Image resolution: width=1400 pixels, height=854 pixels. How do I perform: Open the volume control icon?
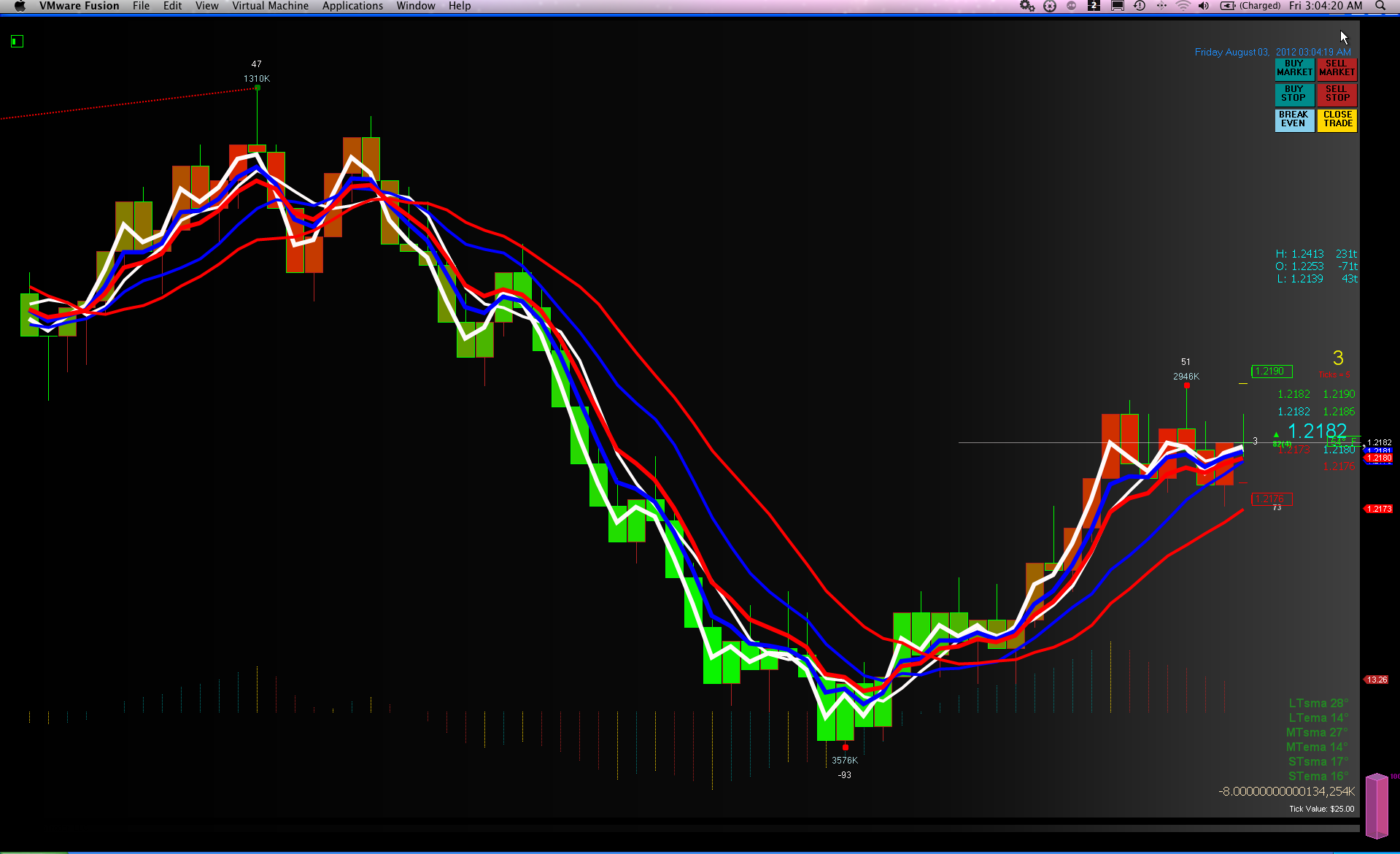click(x=1204, y=6)
